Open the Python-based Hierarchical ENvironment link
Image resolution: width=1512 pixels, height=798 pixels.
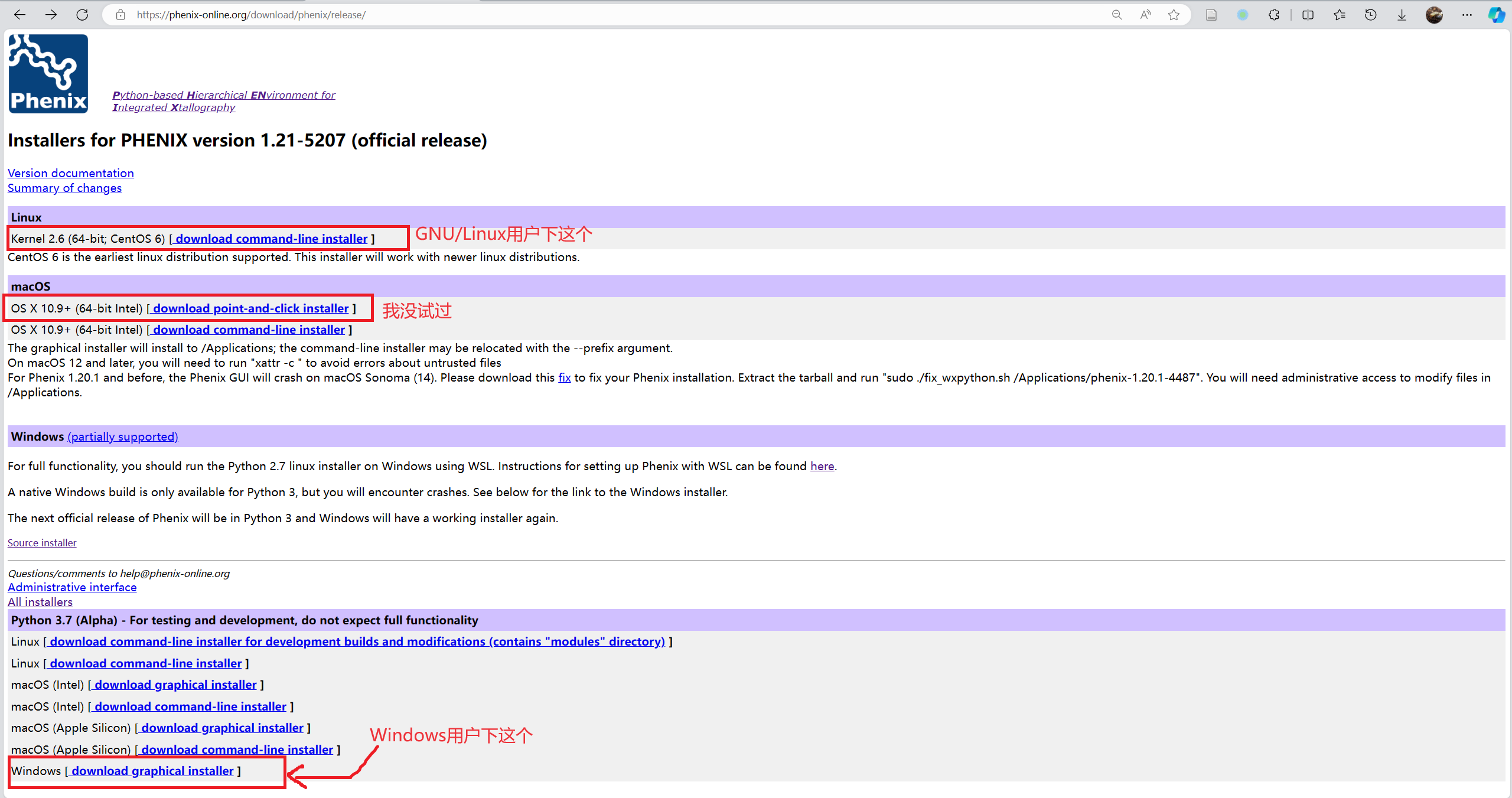224,101
